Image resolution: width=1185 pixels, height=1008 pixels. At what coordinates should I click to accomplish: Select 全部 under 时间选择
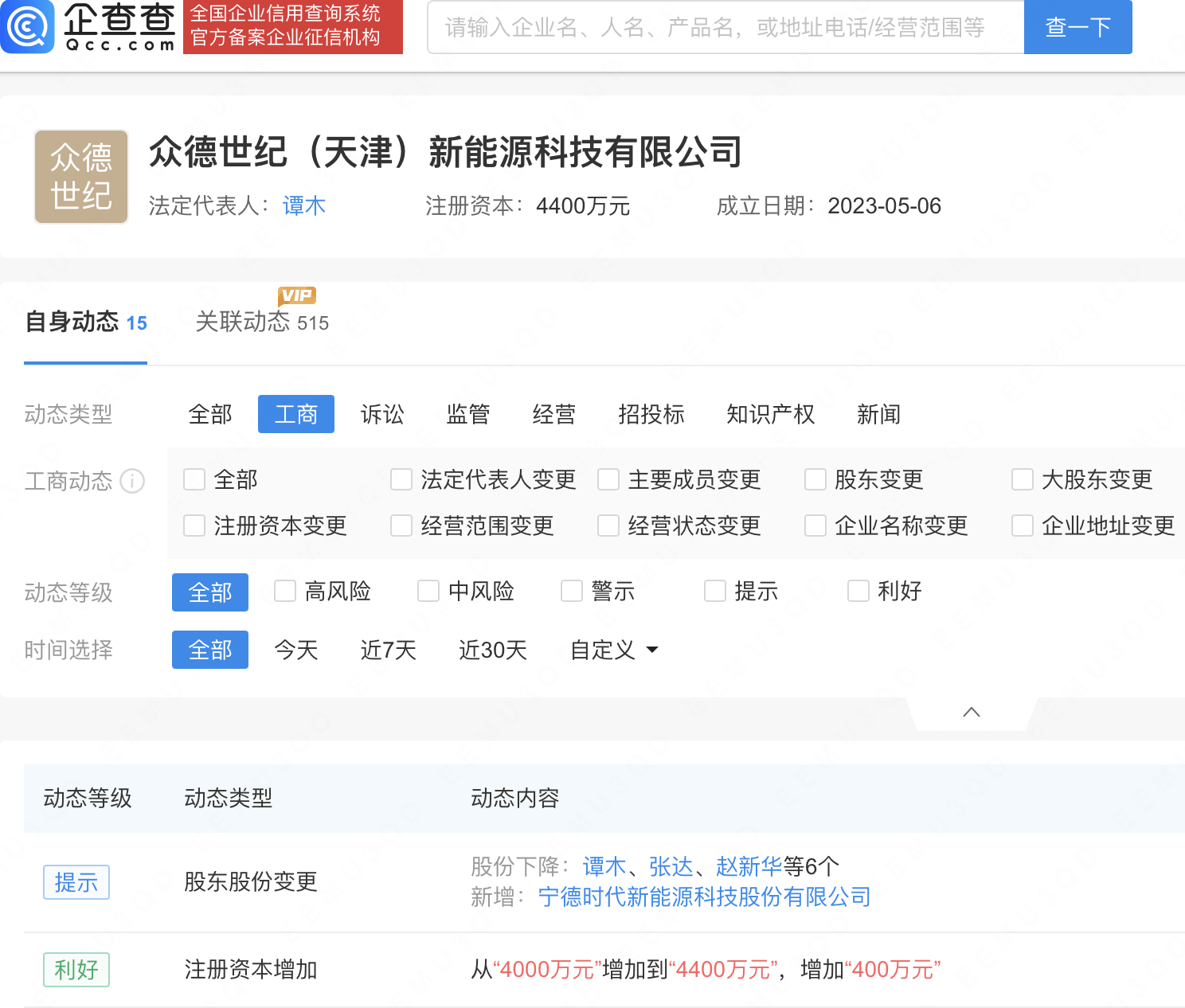[x=210, y=650]
